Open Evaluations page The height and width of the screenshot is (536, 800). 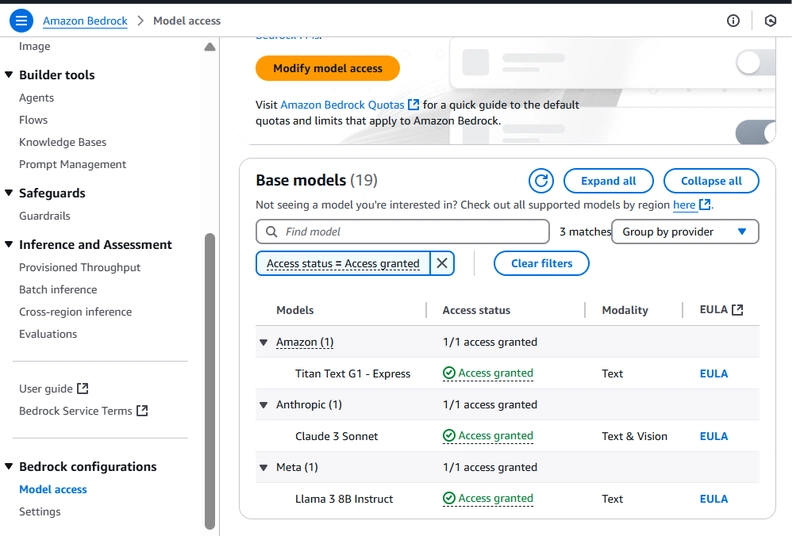pos(48,334)
